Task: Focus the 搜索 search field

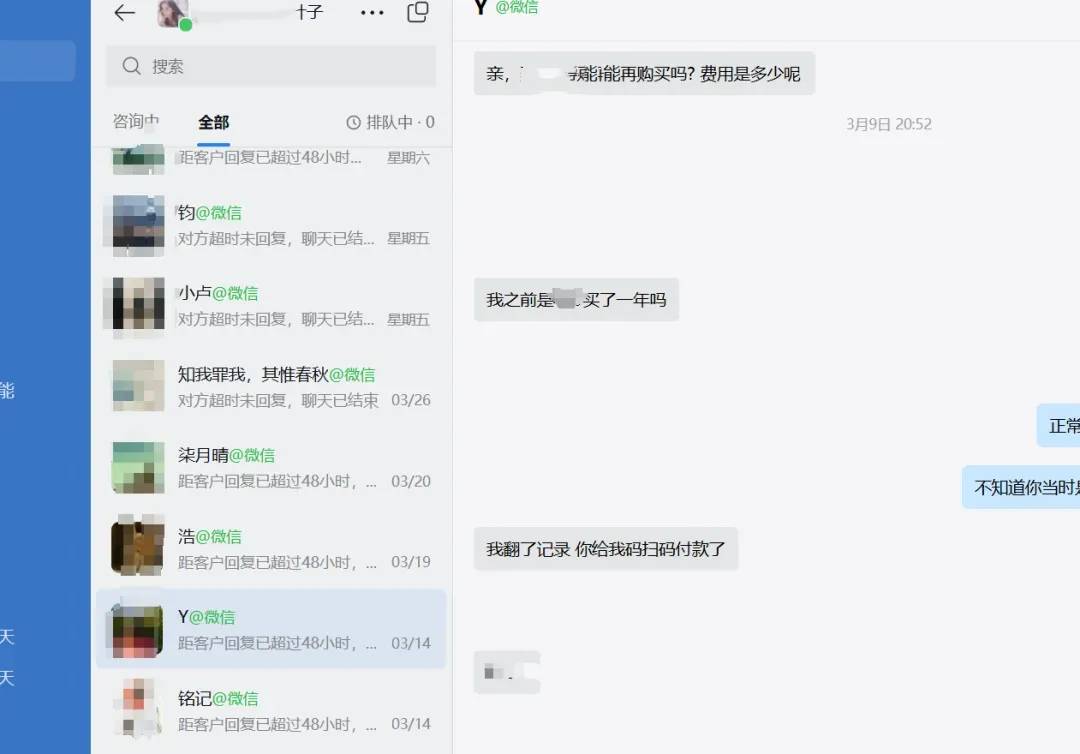Action: 271,65
